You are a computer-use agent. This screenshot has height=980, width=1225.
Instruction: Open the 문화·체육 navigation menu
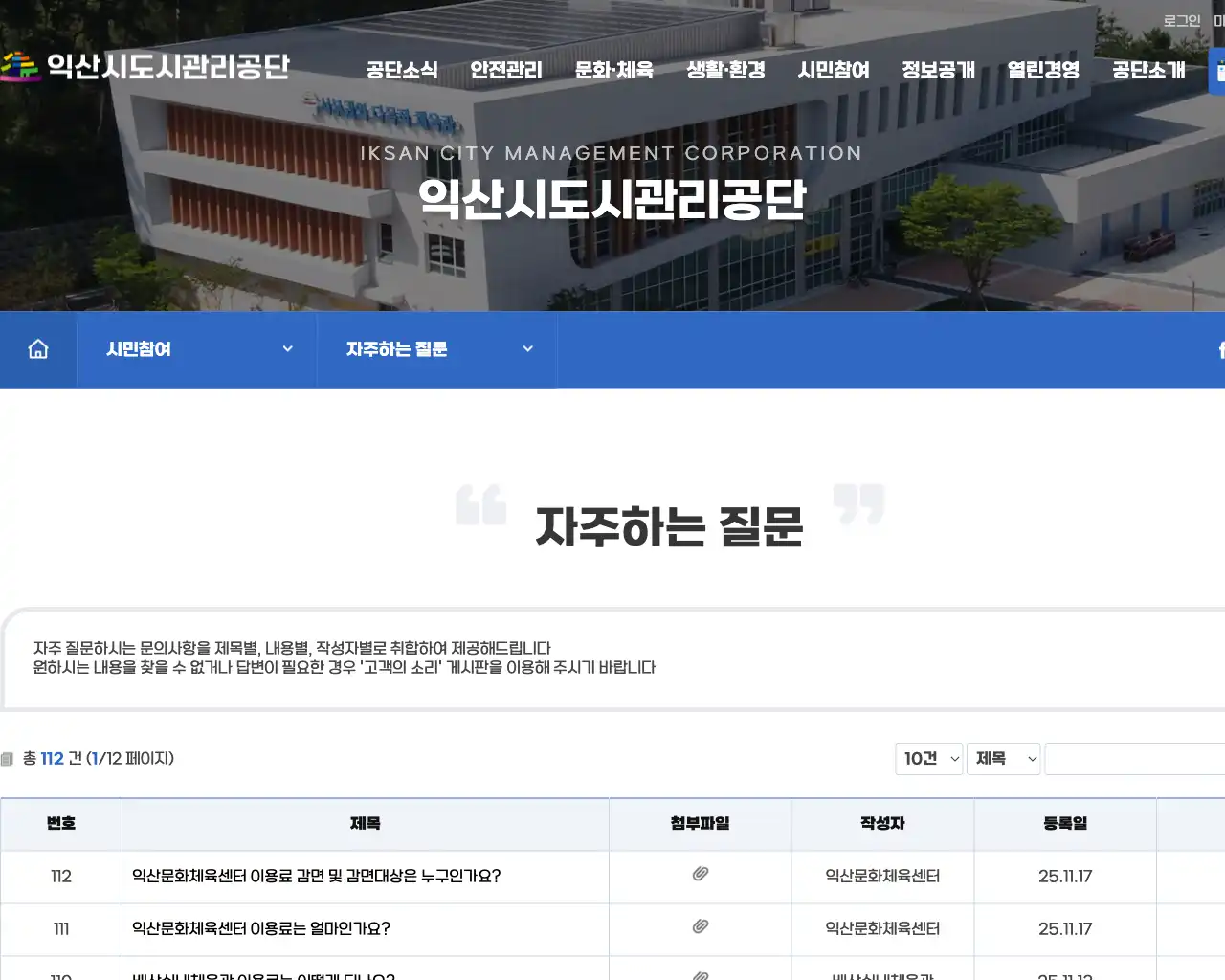coord(613,70)
